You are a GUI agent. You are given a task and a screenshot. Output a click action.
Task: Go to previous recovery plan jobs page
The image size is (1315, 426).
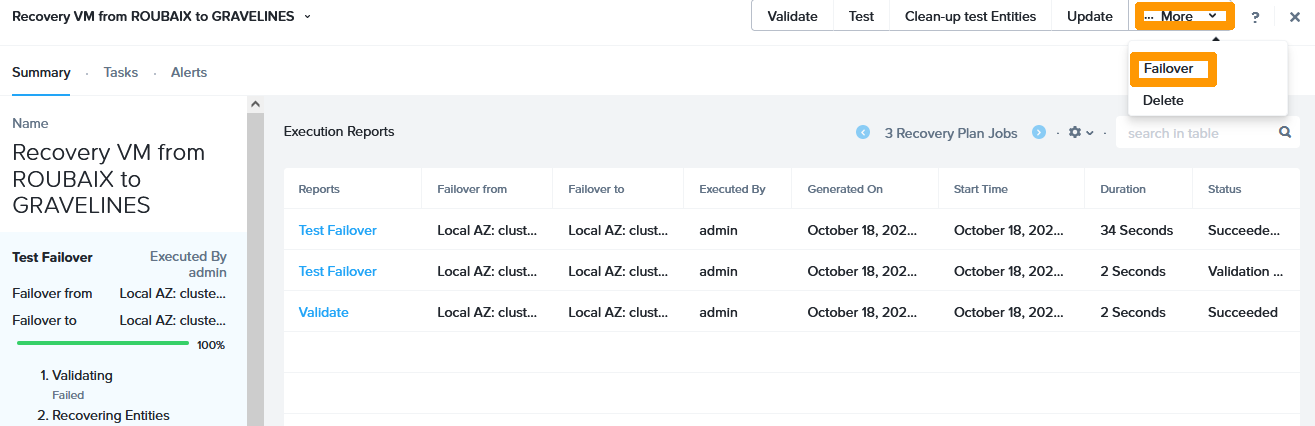tap(863, 132)
